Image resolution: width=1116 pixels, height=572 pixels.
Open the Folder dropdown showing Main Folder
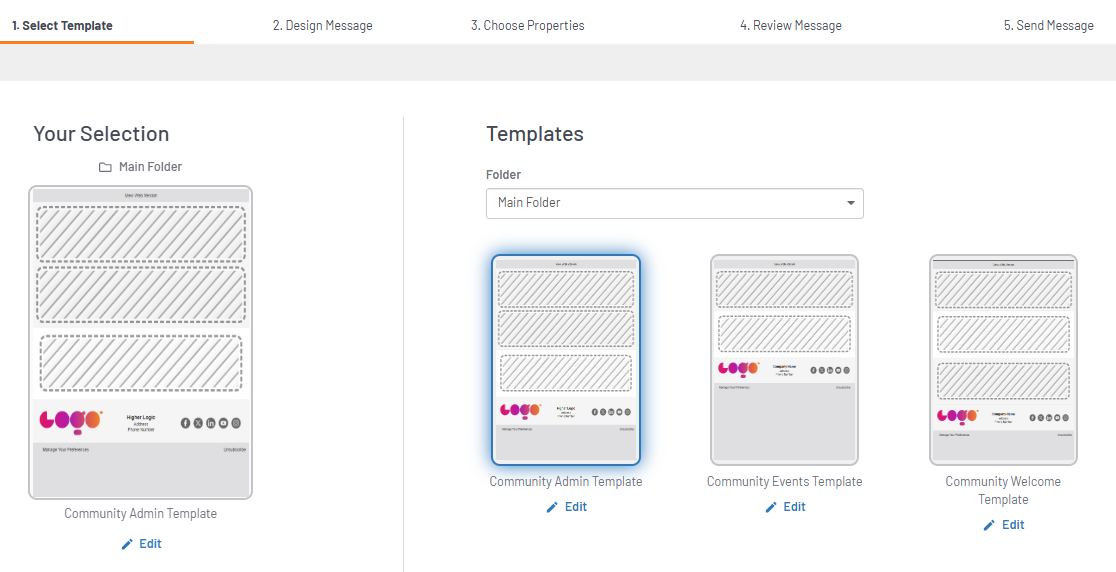tap(674, 203)
